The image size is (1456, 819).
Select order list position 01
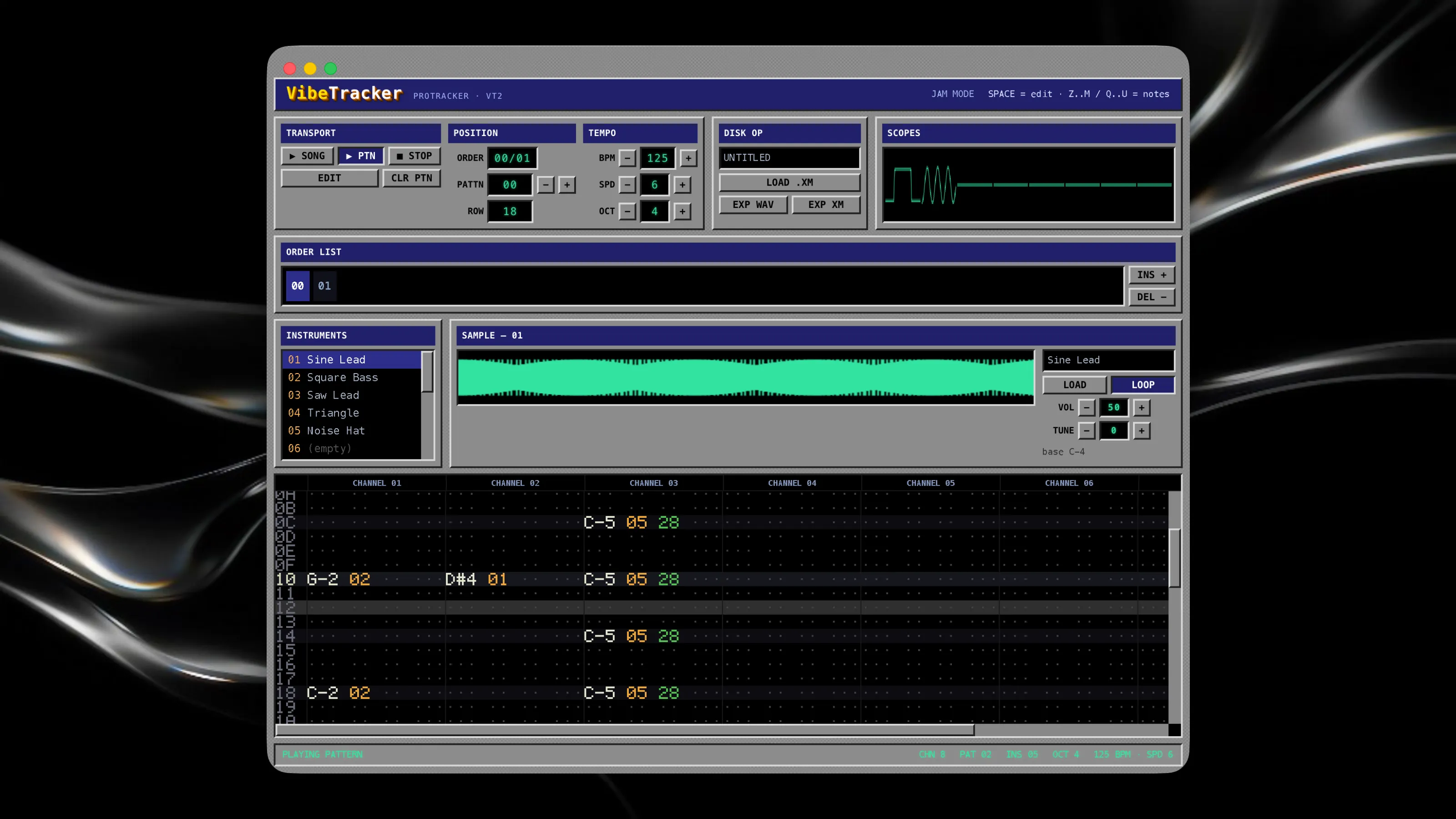tap(324, 286)
